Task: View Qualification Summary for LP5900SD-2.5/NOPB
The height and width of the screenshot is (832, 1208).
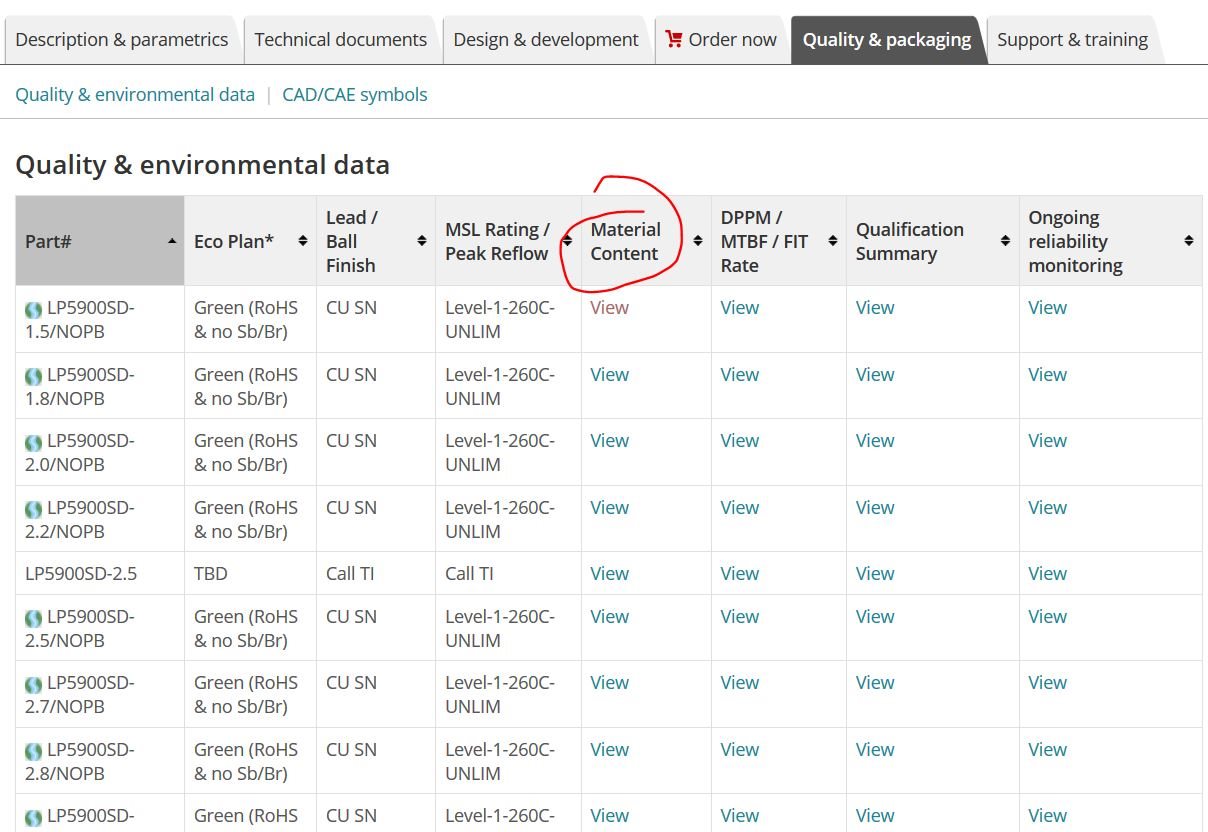Action: 875,617
